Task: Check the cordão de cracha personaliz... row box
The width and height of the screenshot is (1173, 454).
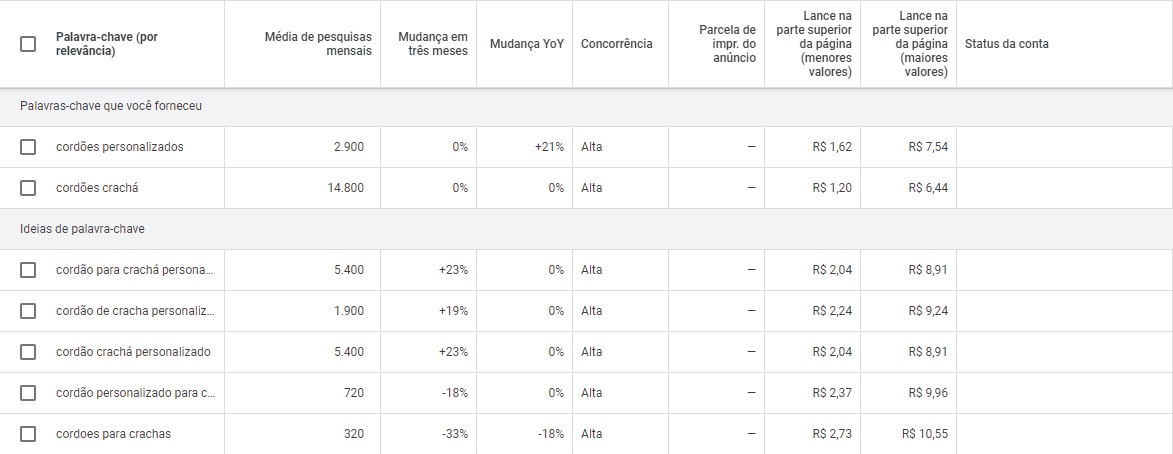Action: 28,311
